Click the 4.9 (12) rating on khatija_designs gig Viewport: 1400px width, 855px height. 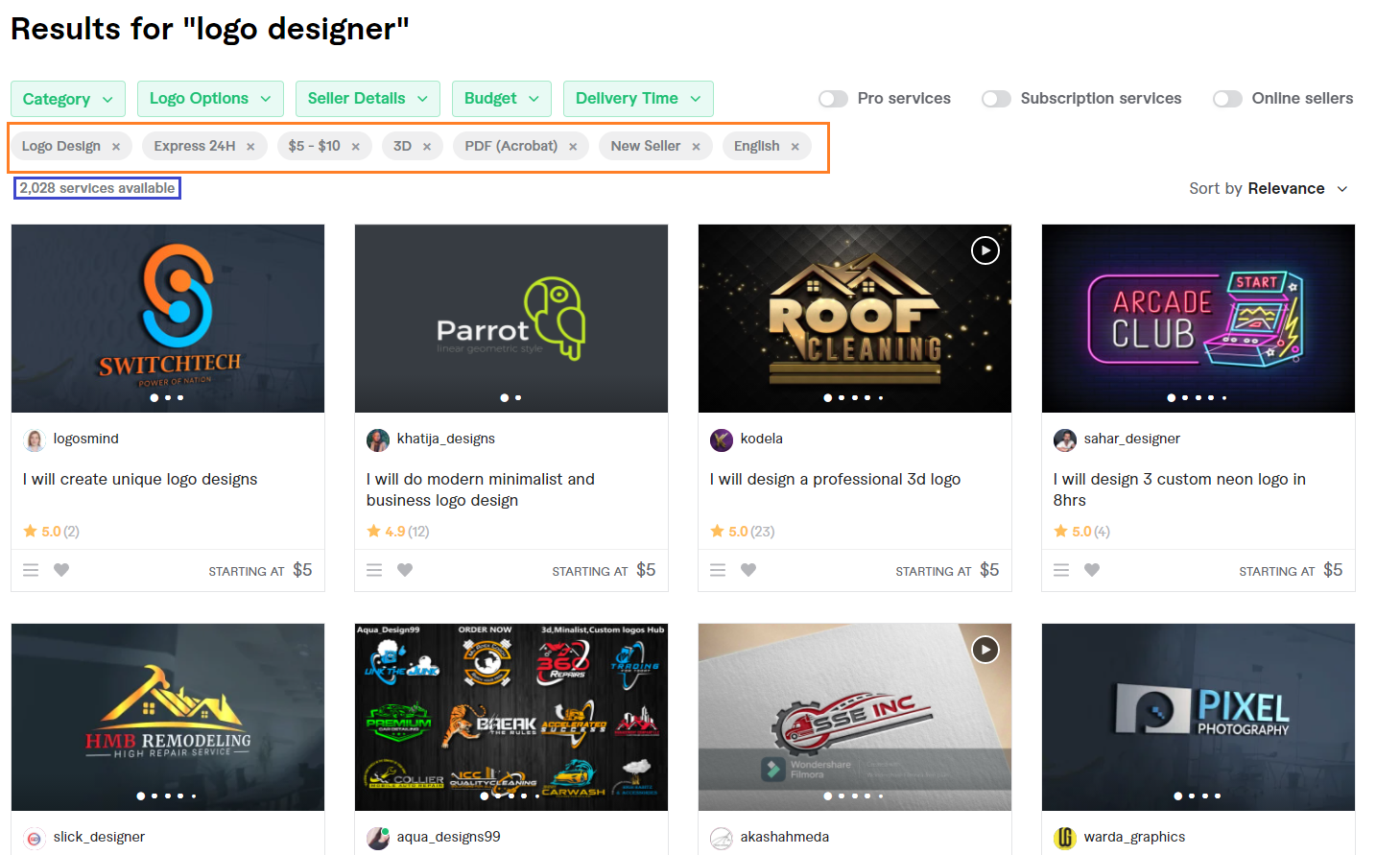coord(398,532)
